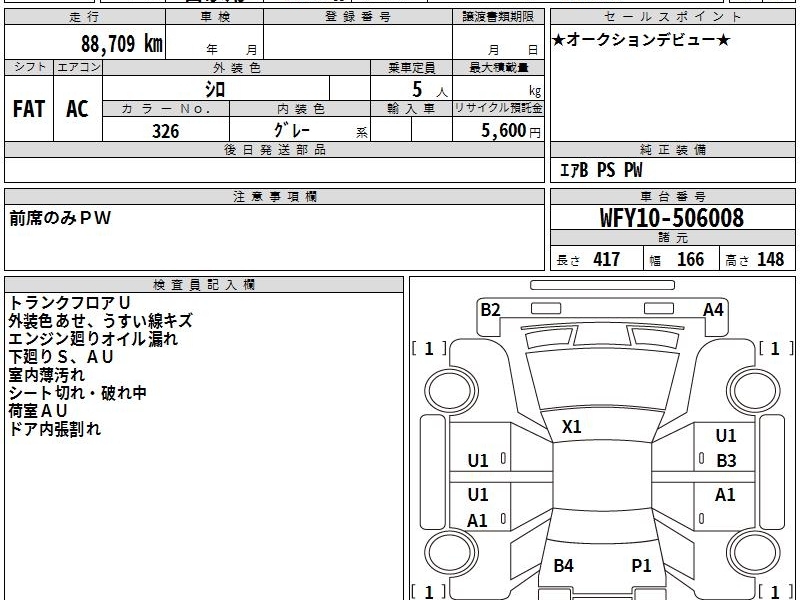Click the kg unit in load capacity cell
This screenshot has height=600, width=800.
coord(535,91)
